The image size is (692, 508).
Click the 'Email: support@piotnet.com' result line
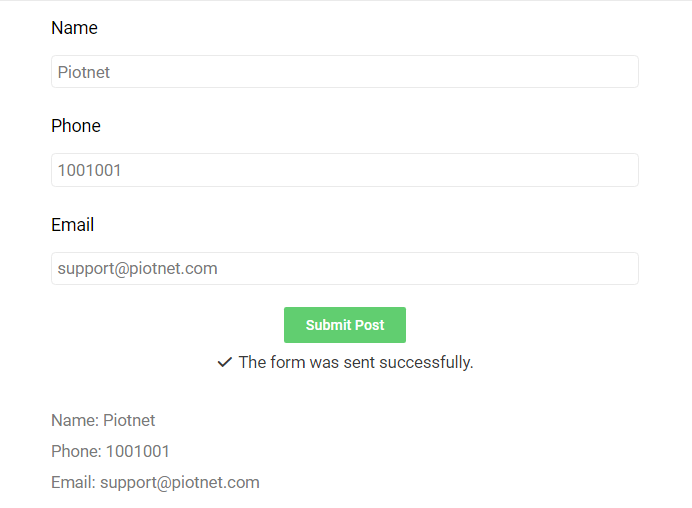pos(155,482)
